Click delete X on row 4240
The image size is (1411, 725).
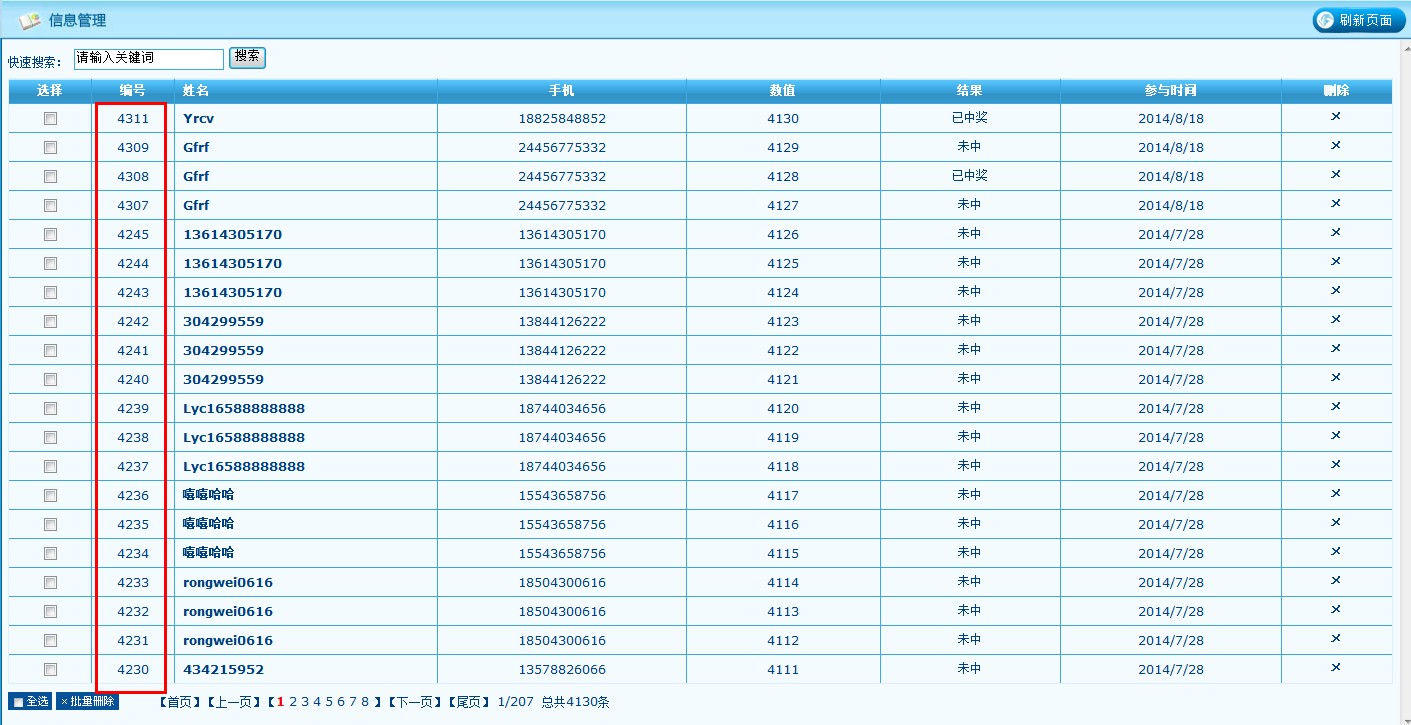(x=1335, y=378)
